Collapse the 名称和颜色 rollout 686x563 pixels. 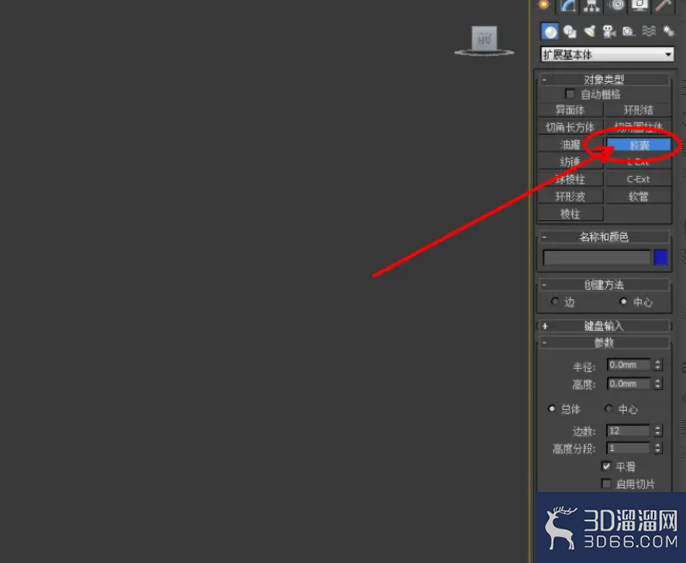coord(604,237)
